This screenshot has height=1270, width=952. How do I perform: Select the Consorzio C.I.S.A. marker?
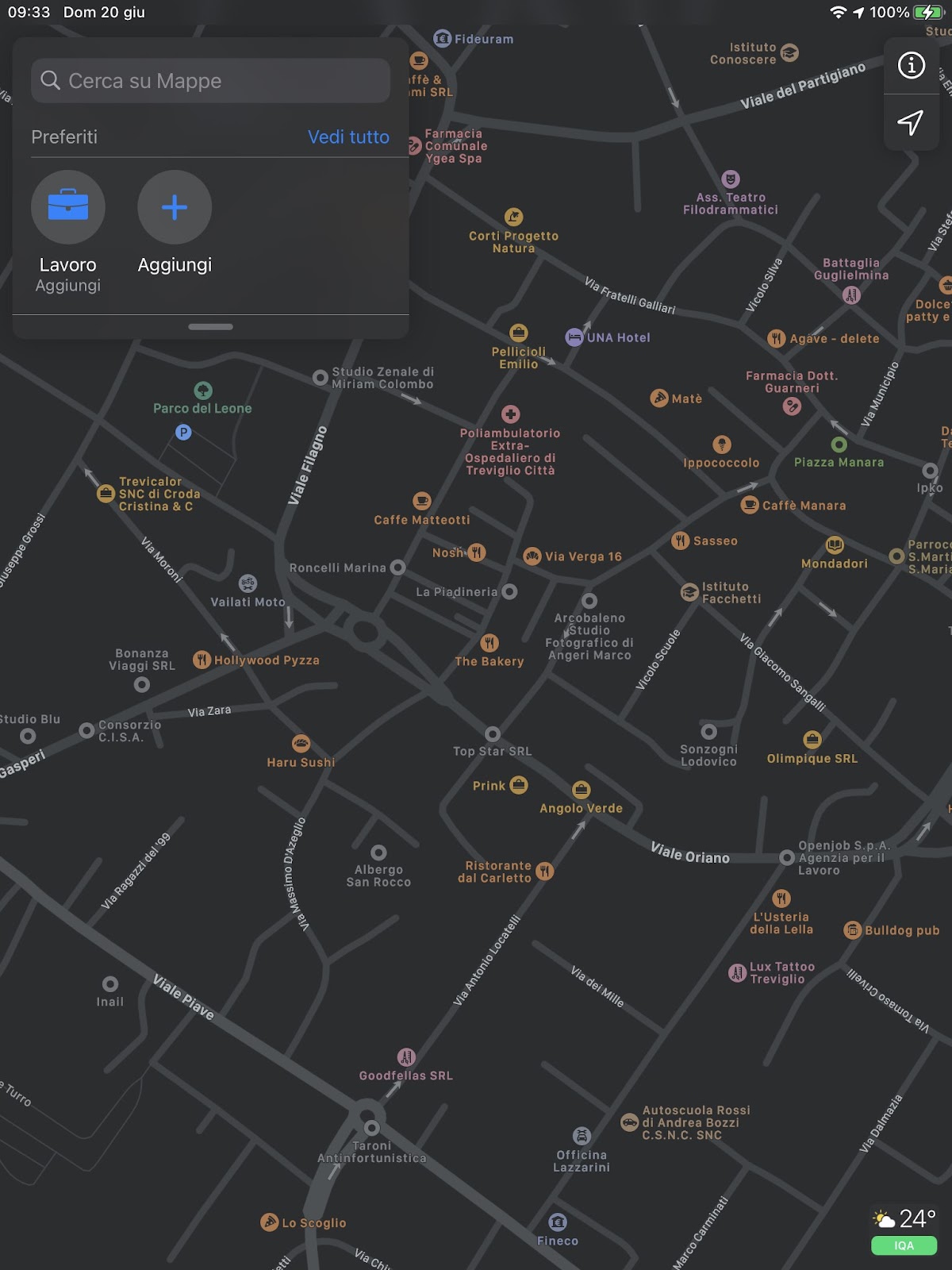click(87, 730)
